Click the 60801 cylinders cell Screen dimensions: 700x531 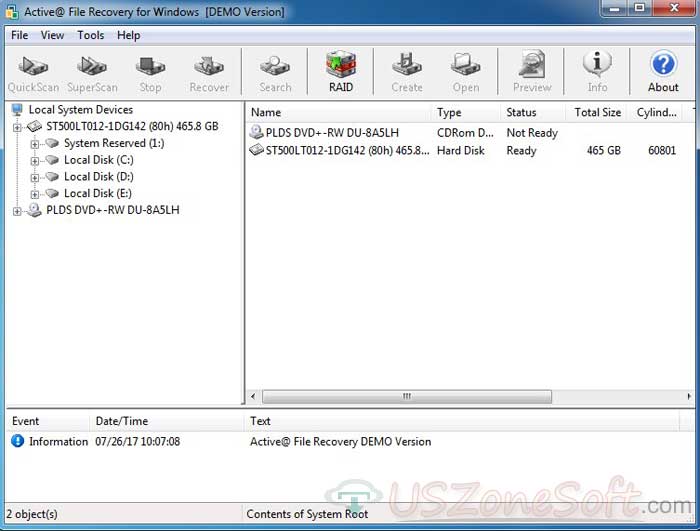(662, 151)
